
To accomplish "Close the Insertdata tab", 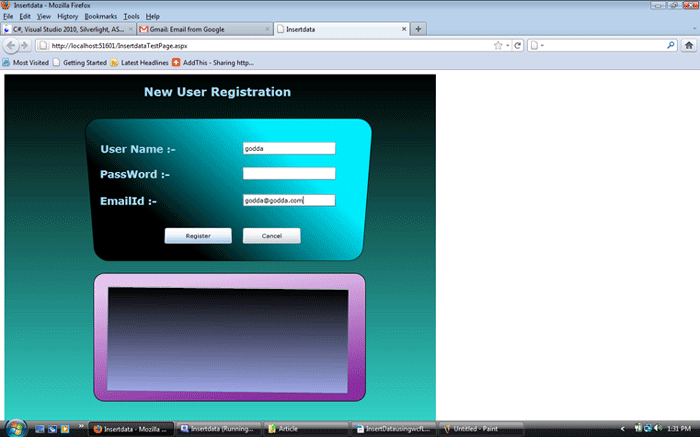I will pyautogui.click(x=404, y=29).
